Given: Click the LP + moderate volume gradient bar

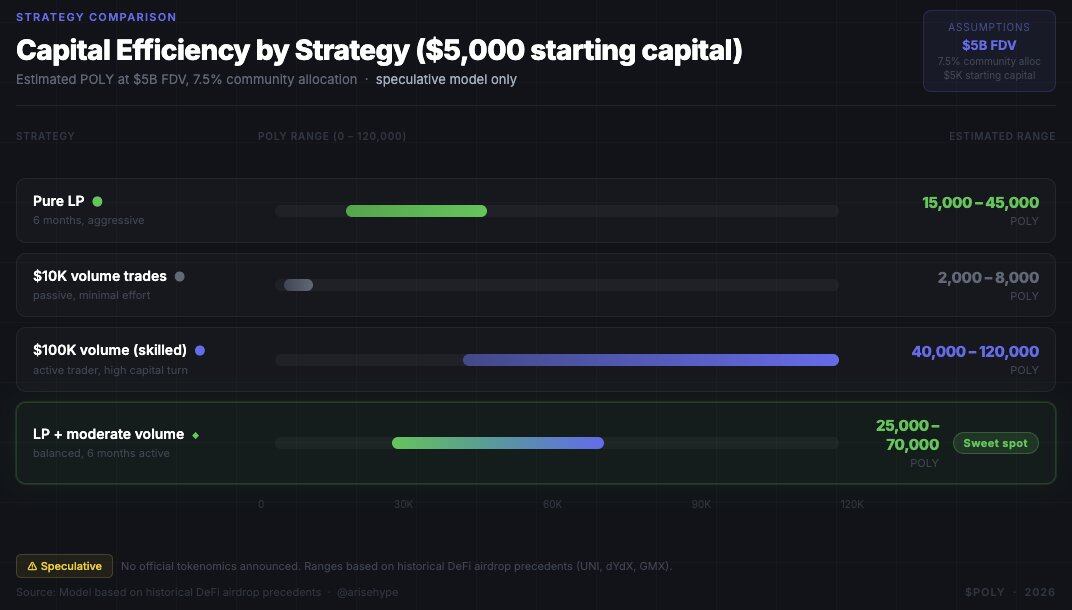Looking at the screenshot, I should pyautogui.click(x=498, y=443).
